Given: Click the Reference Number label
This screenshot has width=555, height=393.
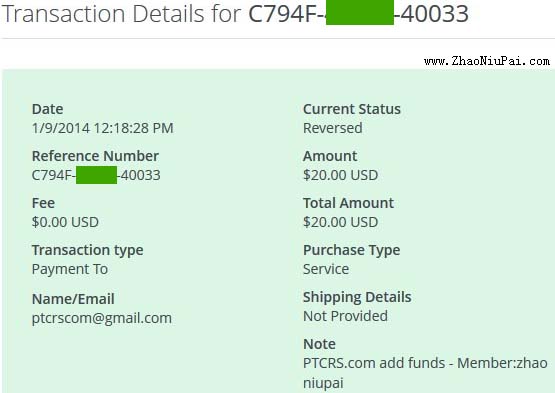Looking at the screenshot, I should tap(95, 156).
